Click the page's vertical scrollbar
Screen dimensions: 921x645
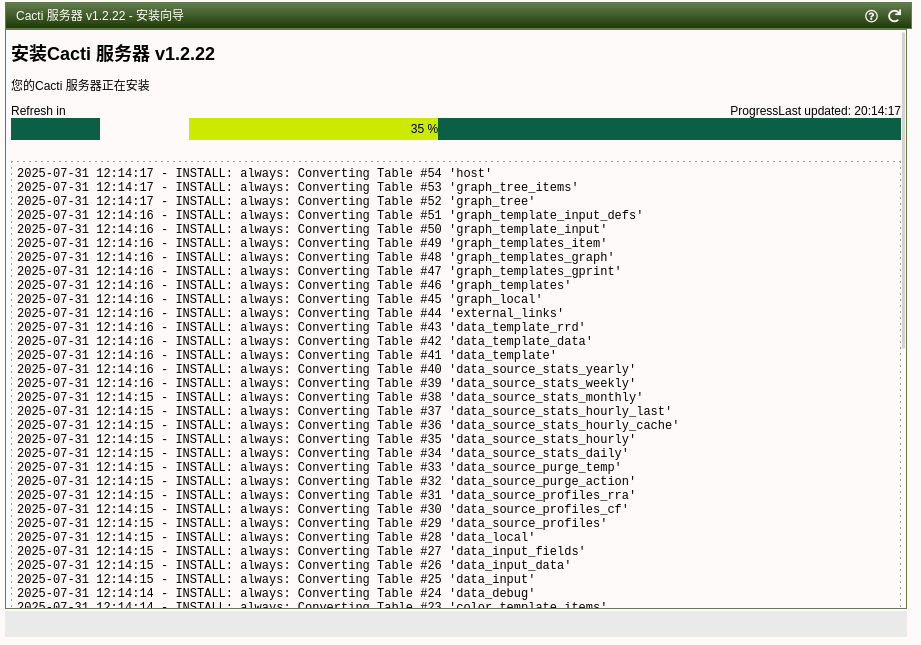[x=903, y=190]
